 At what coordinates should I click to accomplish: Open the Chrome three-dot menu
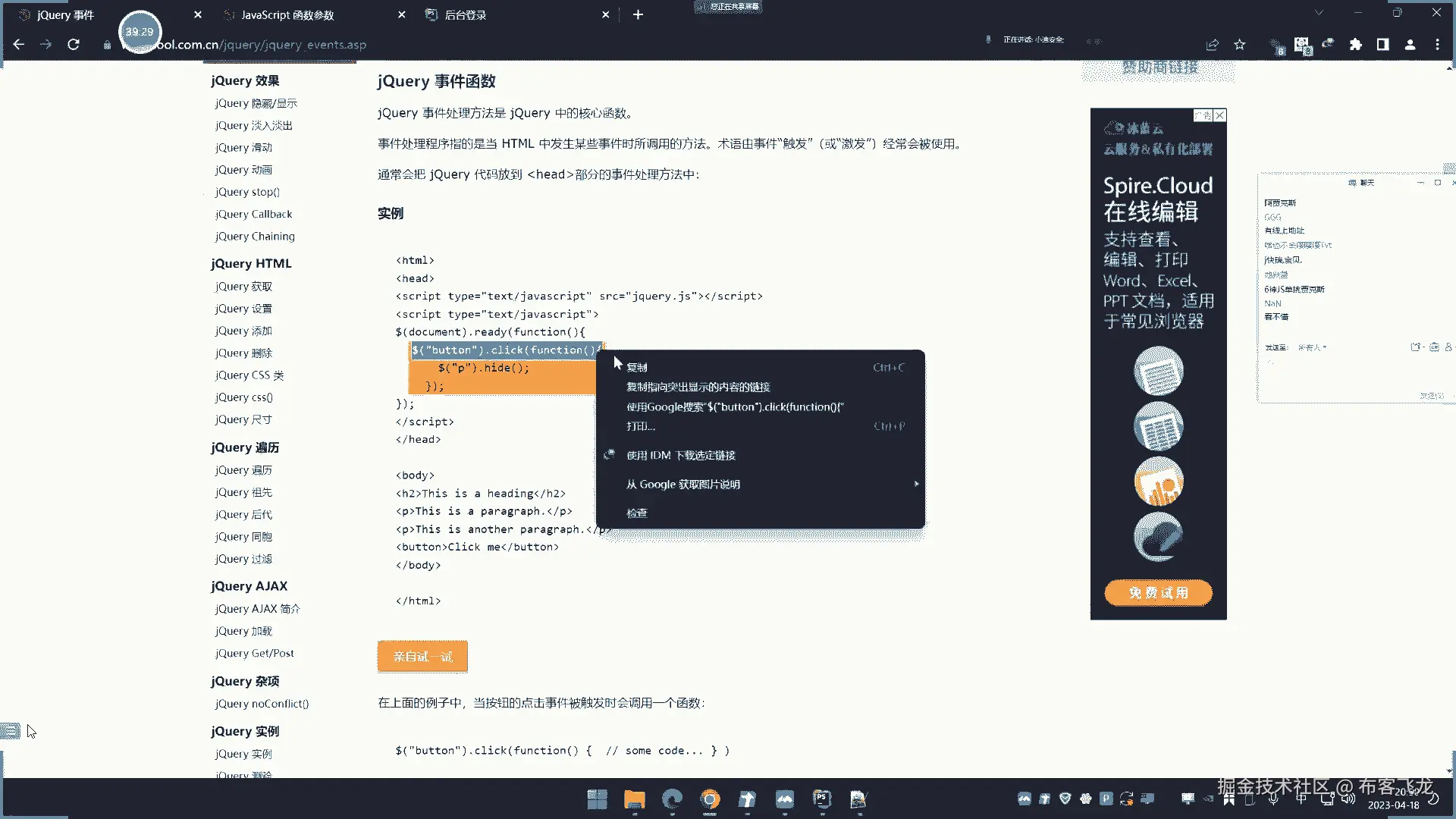1437,45
